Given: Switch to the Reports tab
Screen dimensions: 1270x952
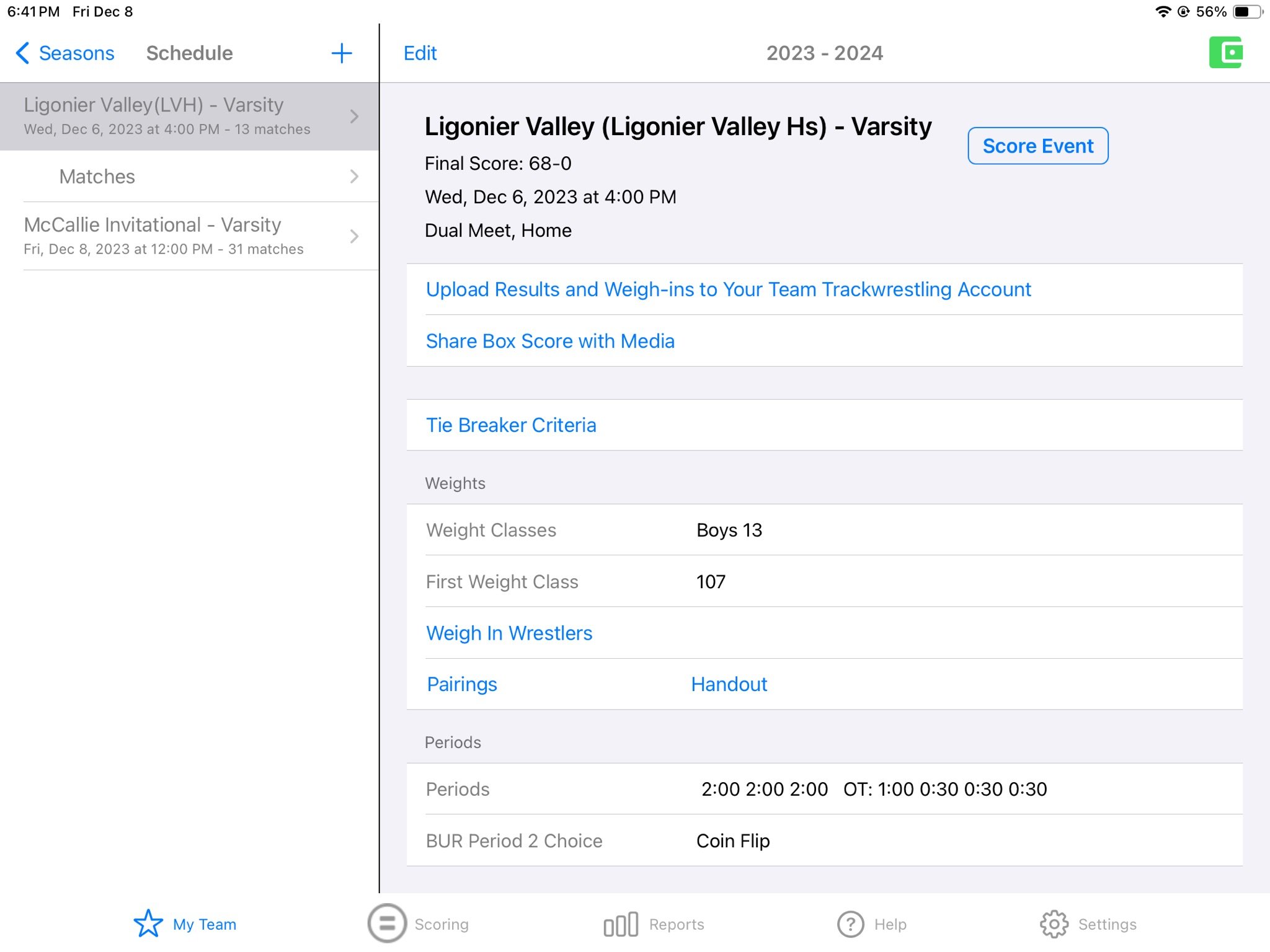Looking at the screenshot, I should click(654, 924).
